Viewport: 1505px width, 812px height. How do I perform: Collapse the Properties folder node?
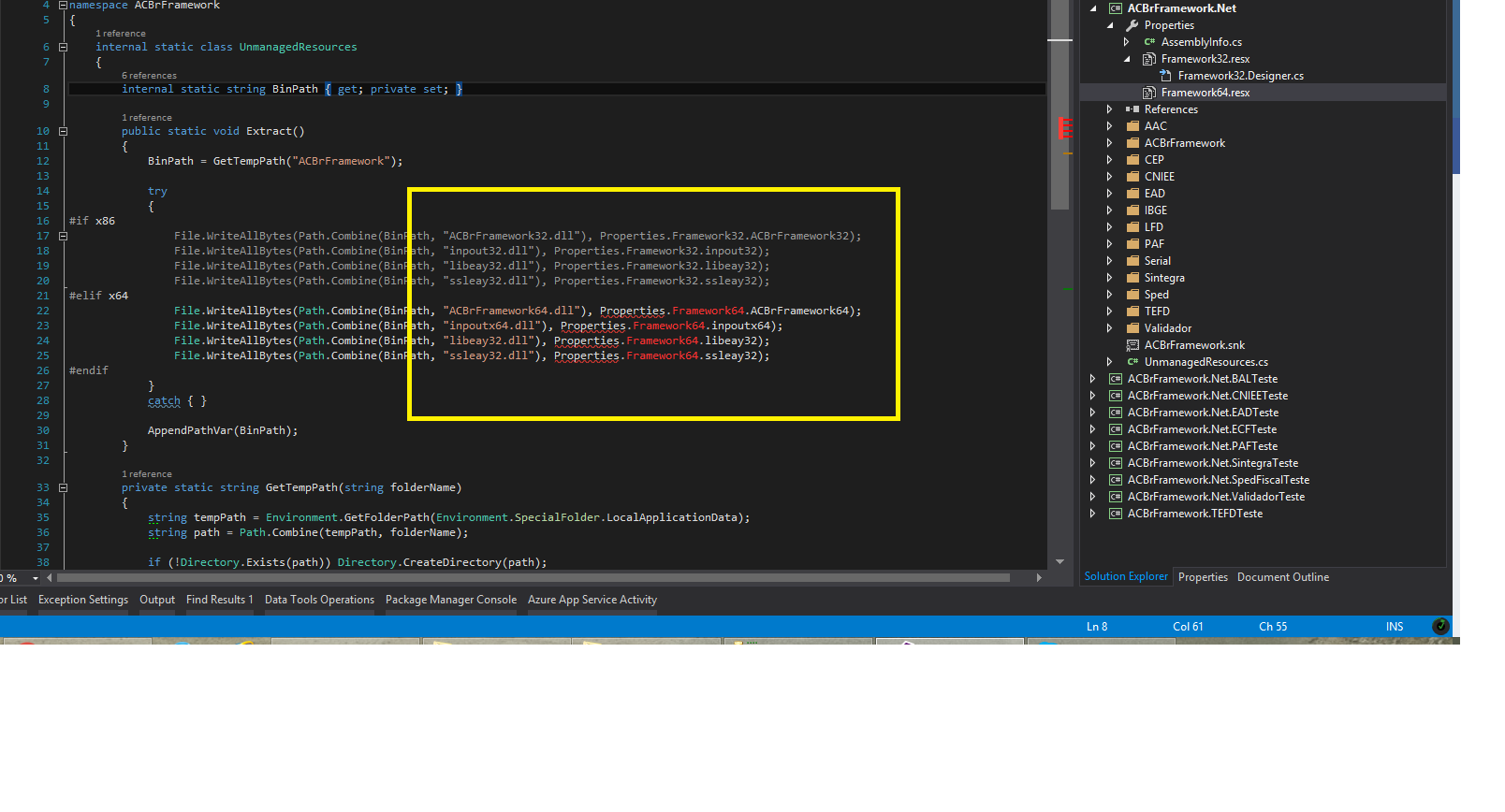tap(1110, 25)
